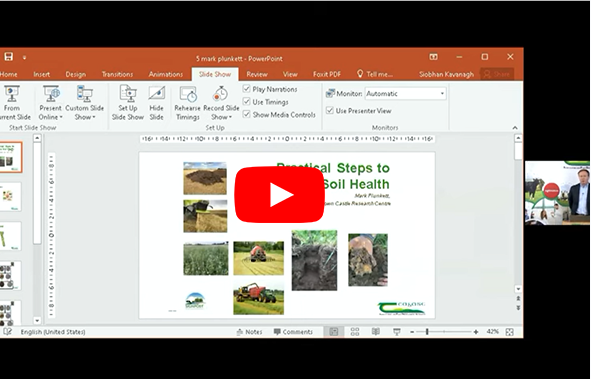Screen dimensions: 591x379
Task: Play the YouTube video
Action: pyautogui.click(x=280, y=194)
